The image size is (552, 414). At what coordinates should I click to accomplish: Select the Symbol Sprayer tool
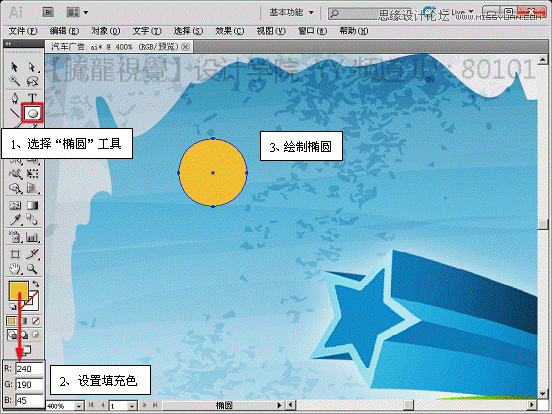pyautogui.click(x=15, y=237)
